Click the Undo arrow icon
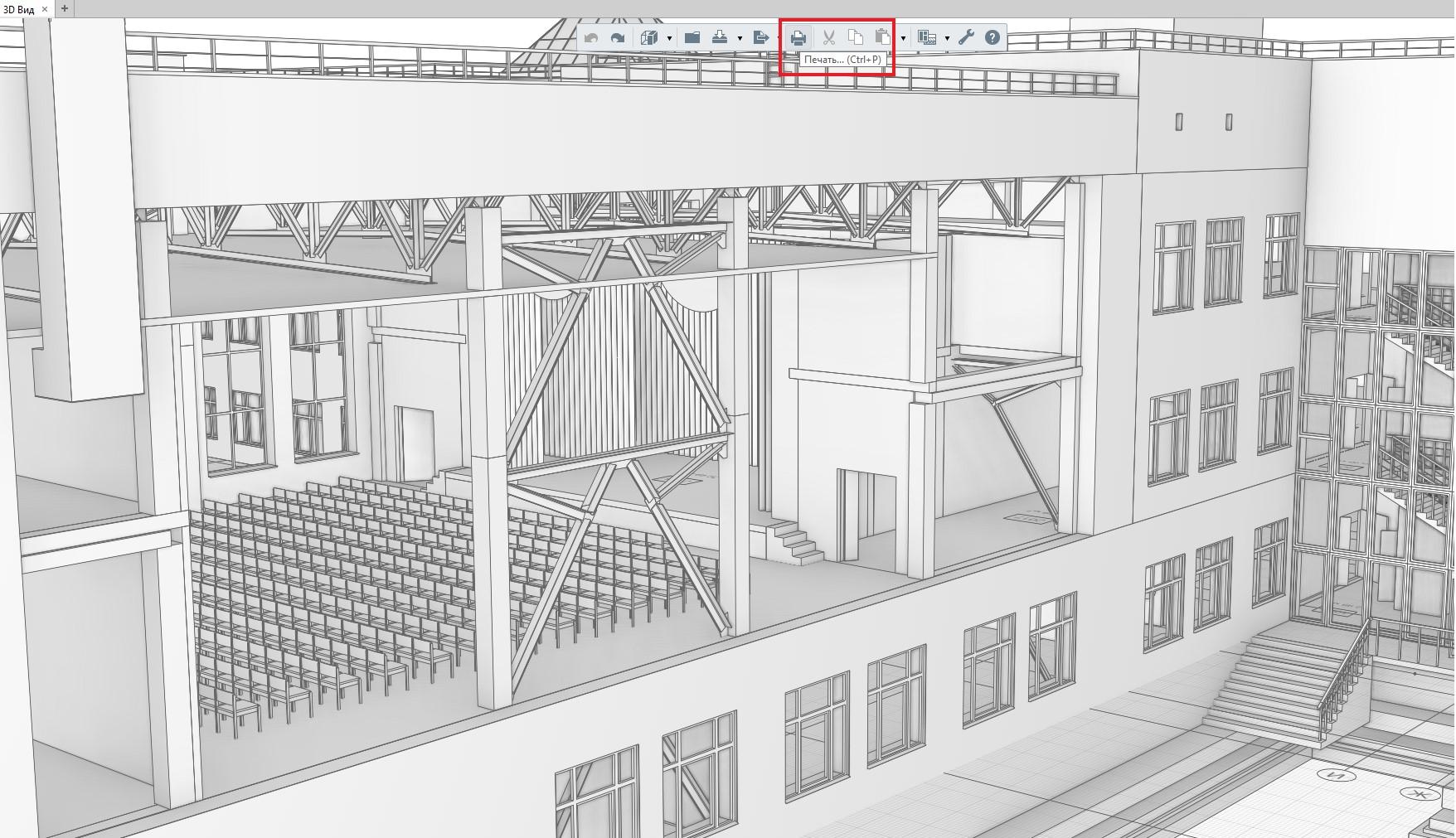The image size is (1456, 838). pyautogui.click(x=591, y=37)
